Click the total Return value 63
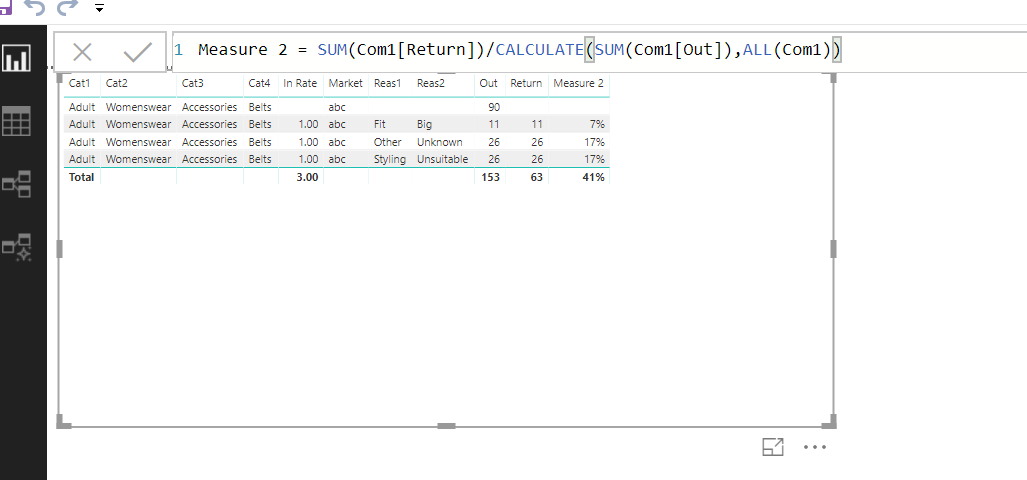This screenshot has width=1027, height=480. click(x=536, y=177)
